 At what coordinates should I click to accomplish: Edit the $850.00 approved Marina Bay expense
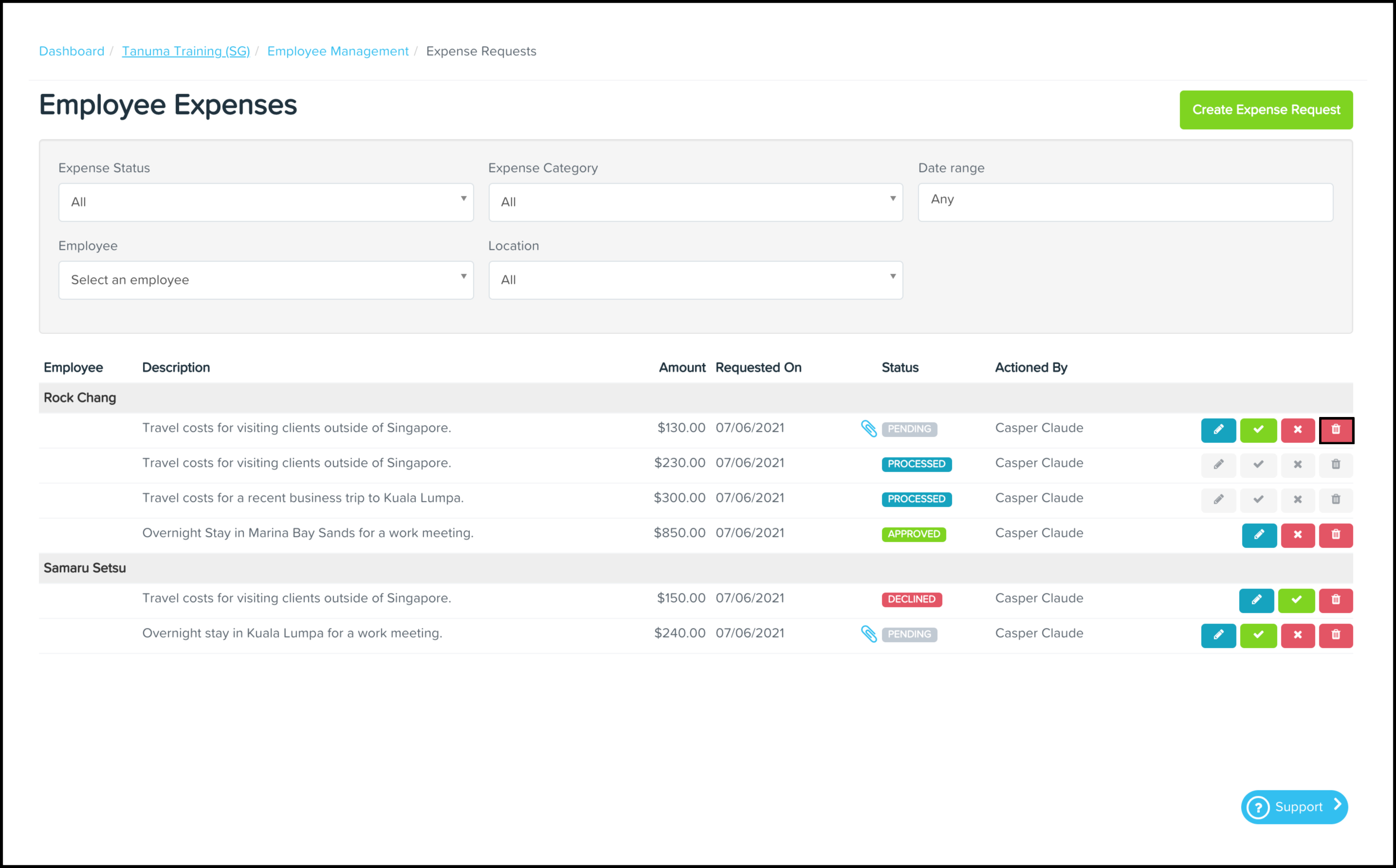click(1259, 535)
